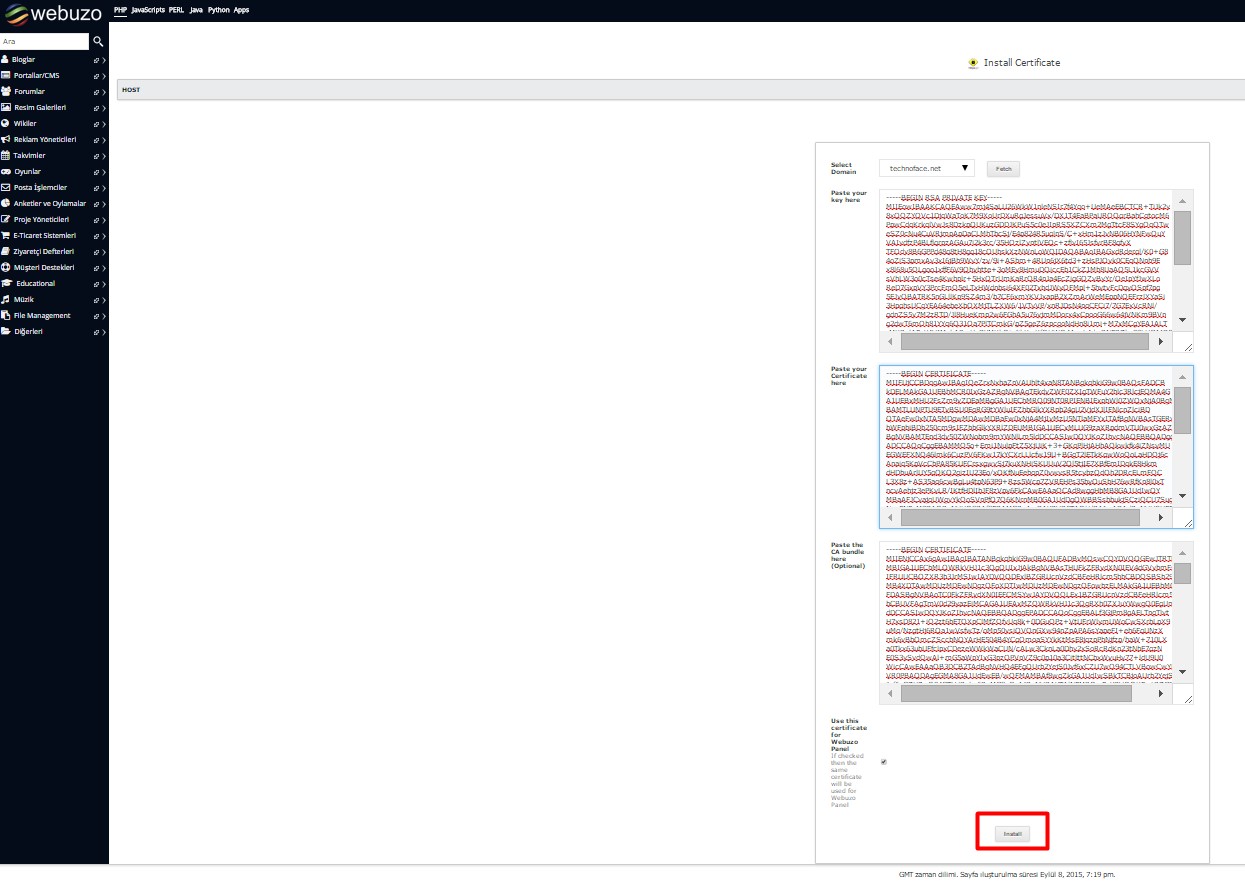This screenshot has width=1245, height=886.
Task: Click the Resim Galerileri picture icon
Action: coord(5,107)
